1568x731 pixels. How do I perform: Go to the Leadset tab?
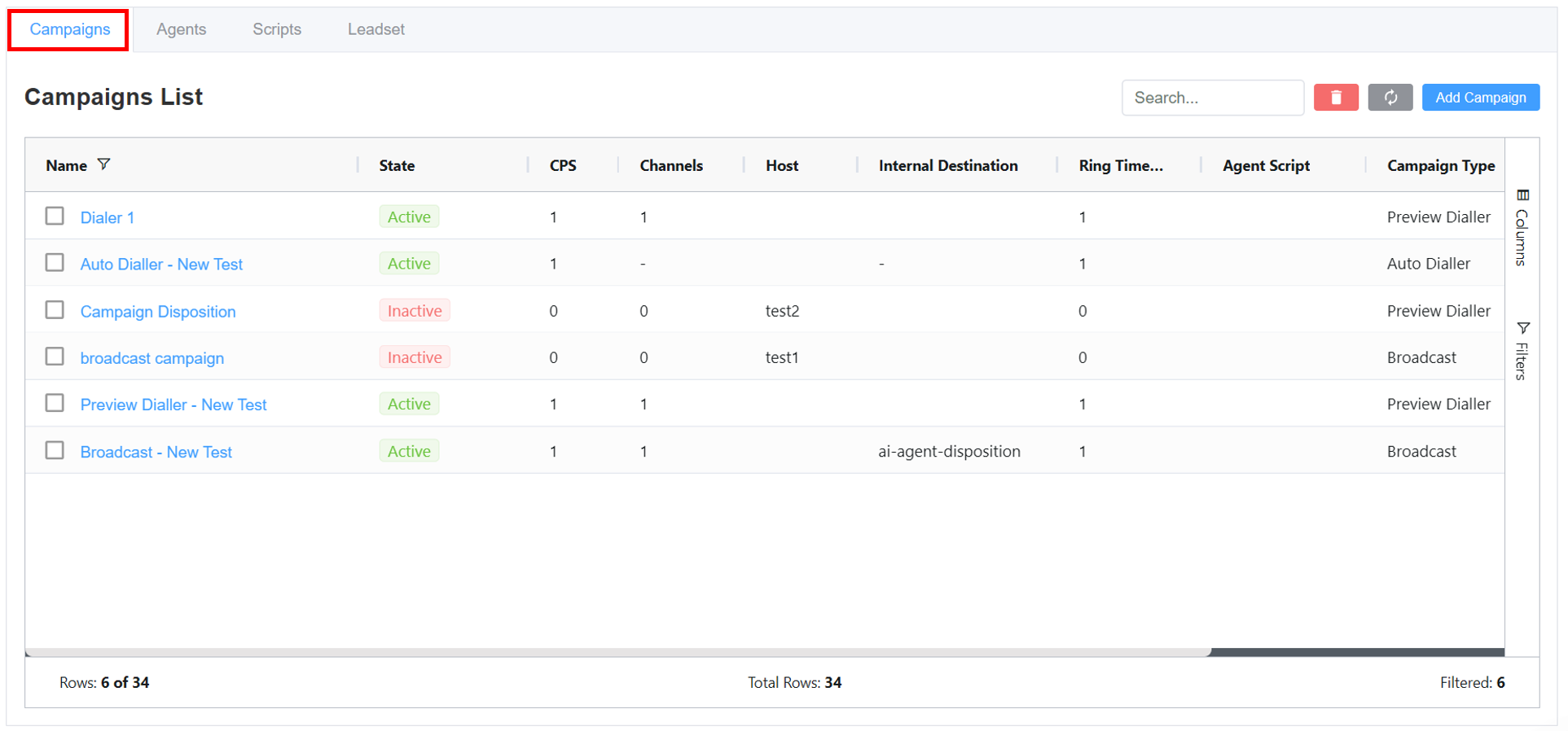(376, 29)
